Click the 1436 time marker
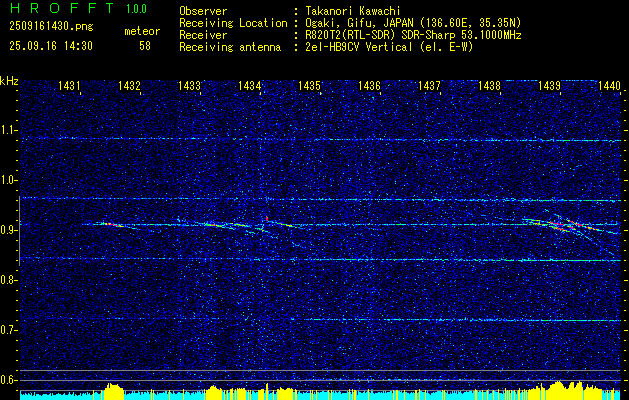 pyautogui.click(x=369, y=85)
